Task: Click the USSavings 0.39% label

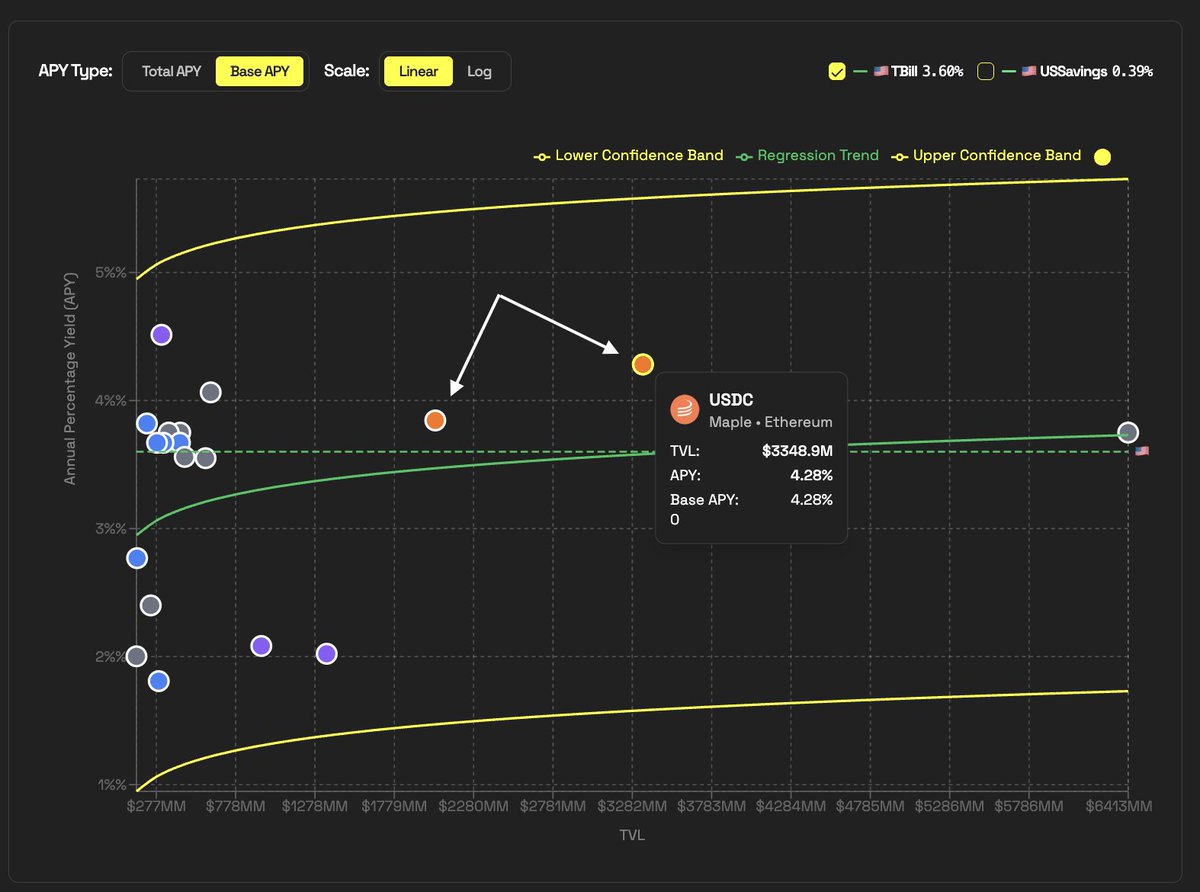Action: pos(1087,71)
